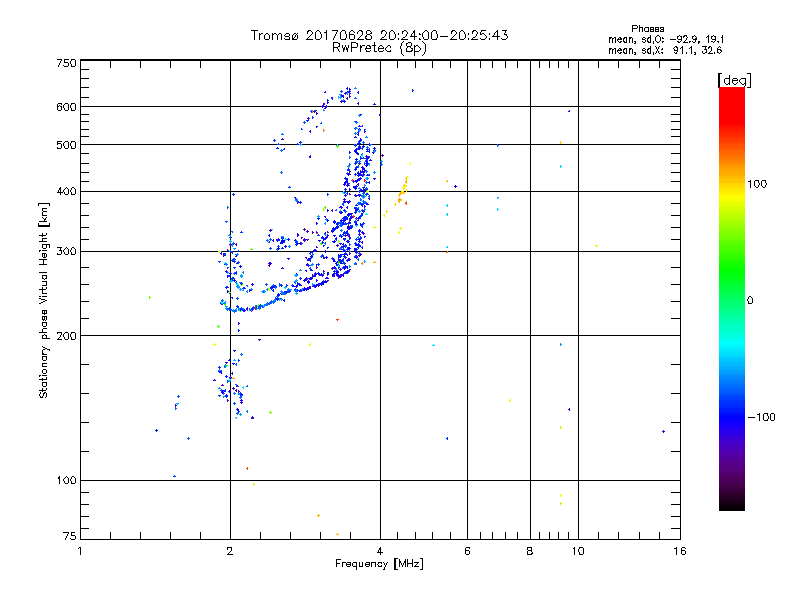Click the black bottom of the phase colorbar
The width and height of the screenshot is (800, 600).
coord(732,503)
